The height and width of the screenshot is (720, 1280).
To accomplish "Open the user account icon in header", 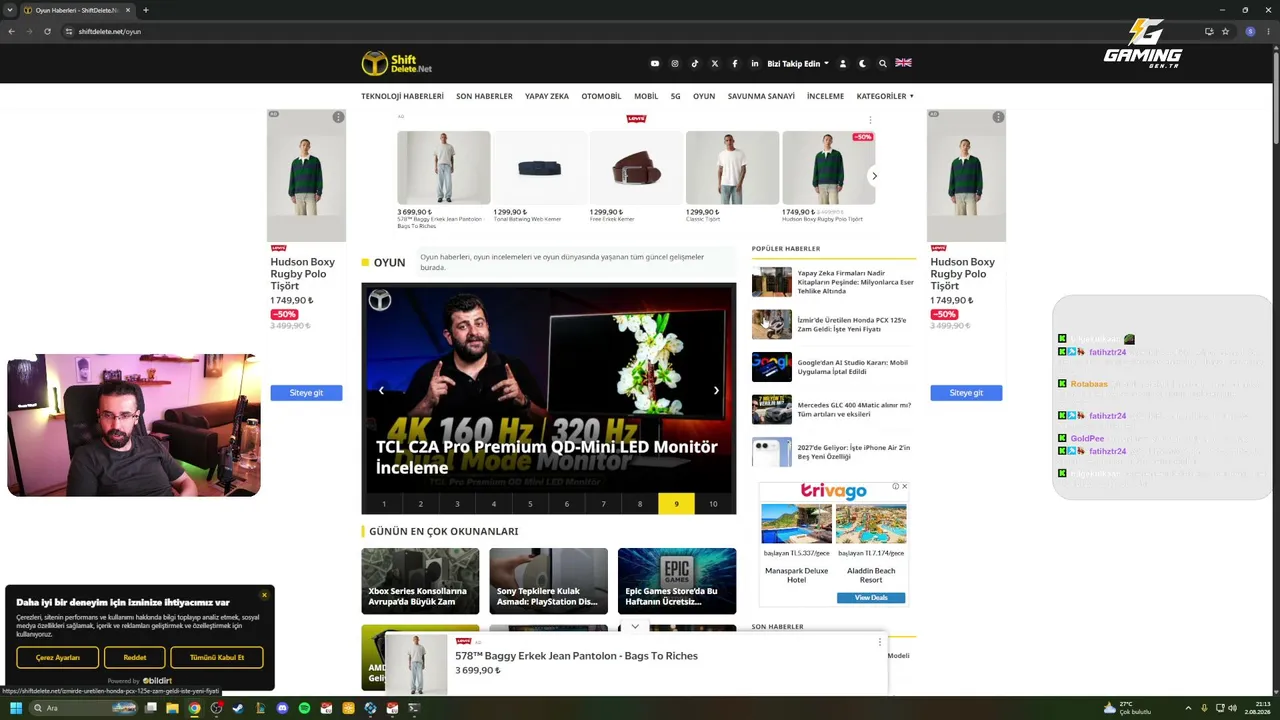I will coord(843,63).
